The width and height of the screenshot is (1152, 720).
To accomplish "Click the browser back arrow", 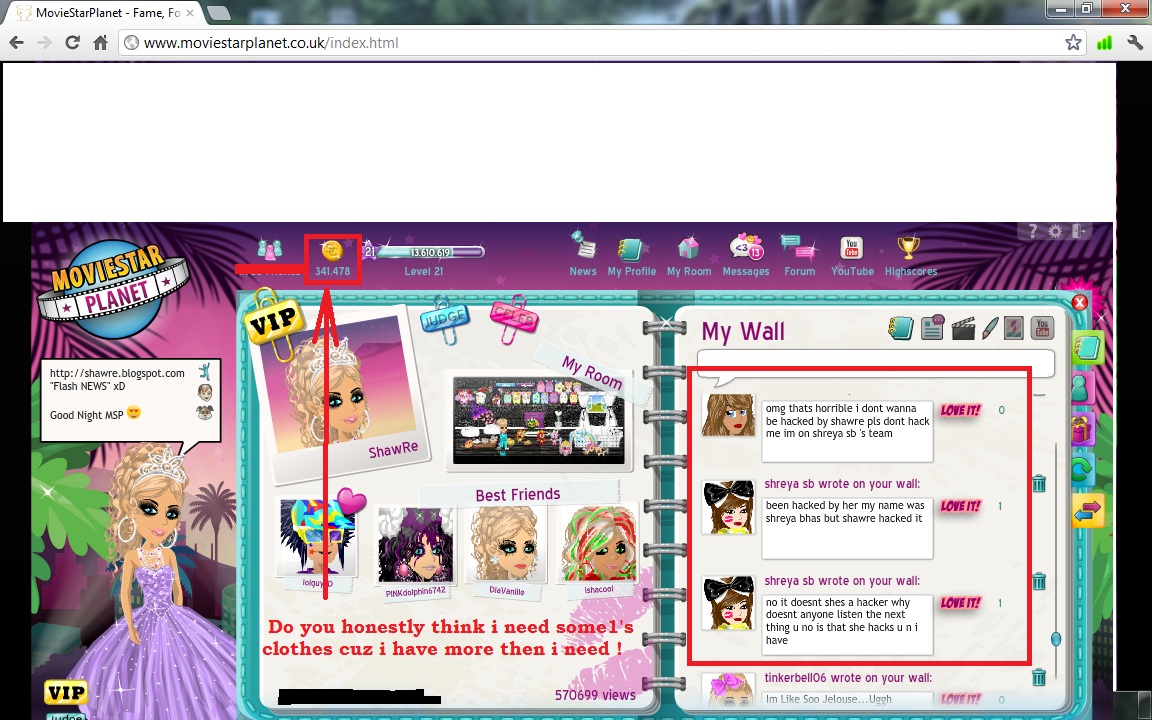I will tap(15, 43).
